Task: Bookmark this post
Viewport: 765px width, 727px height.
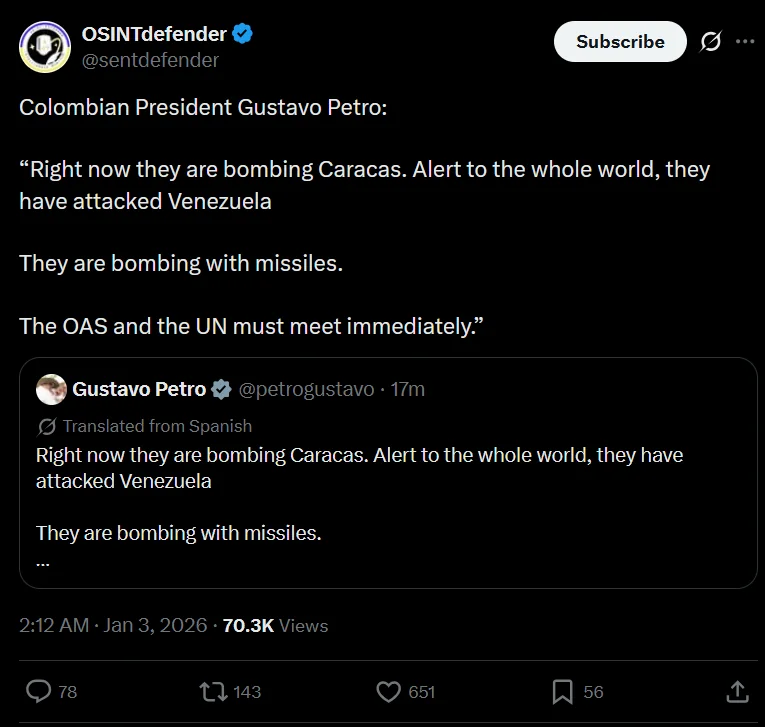Action: [563, 691]
